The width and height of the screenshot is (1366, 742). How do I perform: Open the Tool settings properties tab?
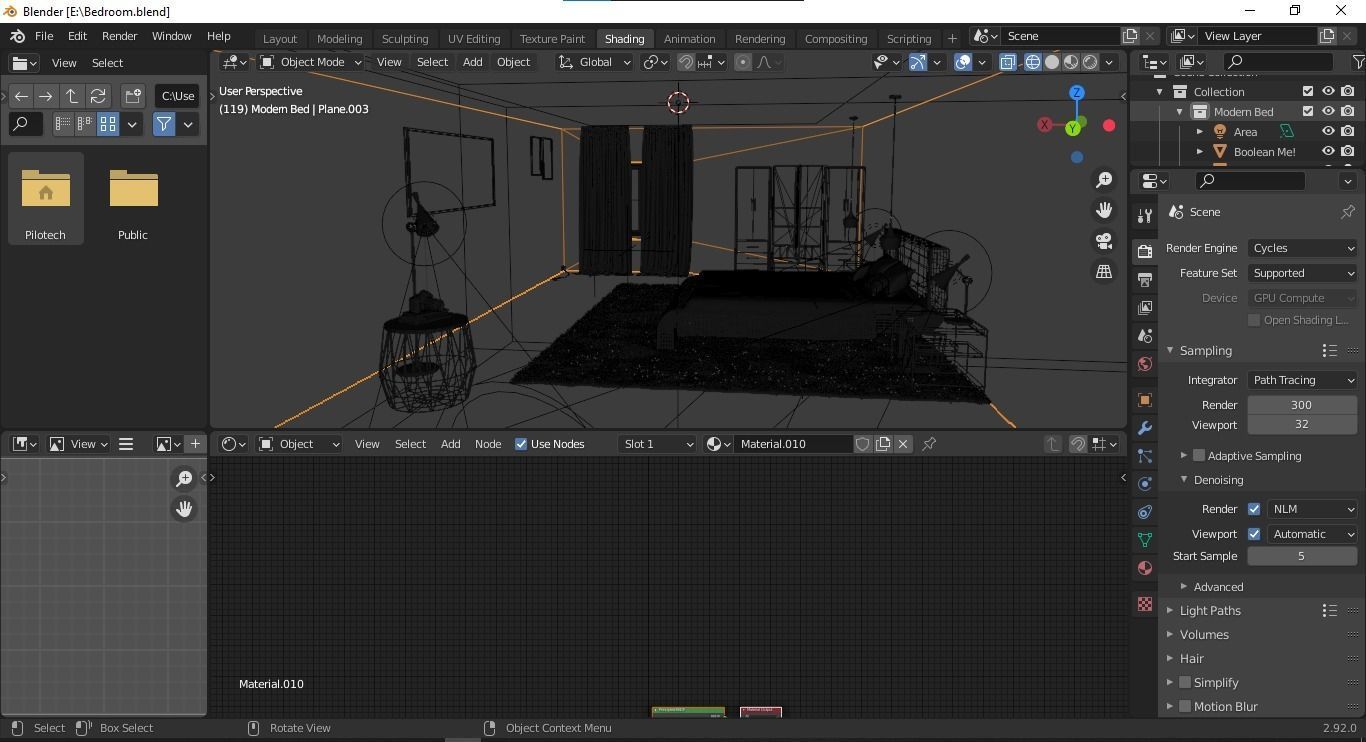(1145, 216)
